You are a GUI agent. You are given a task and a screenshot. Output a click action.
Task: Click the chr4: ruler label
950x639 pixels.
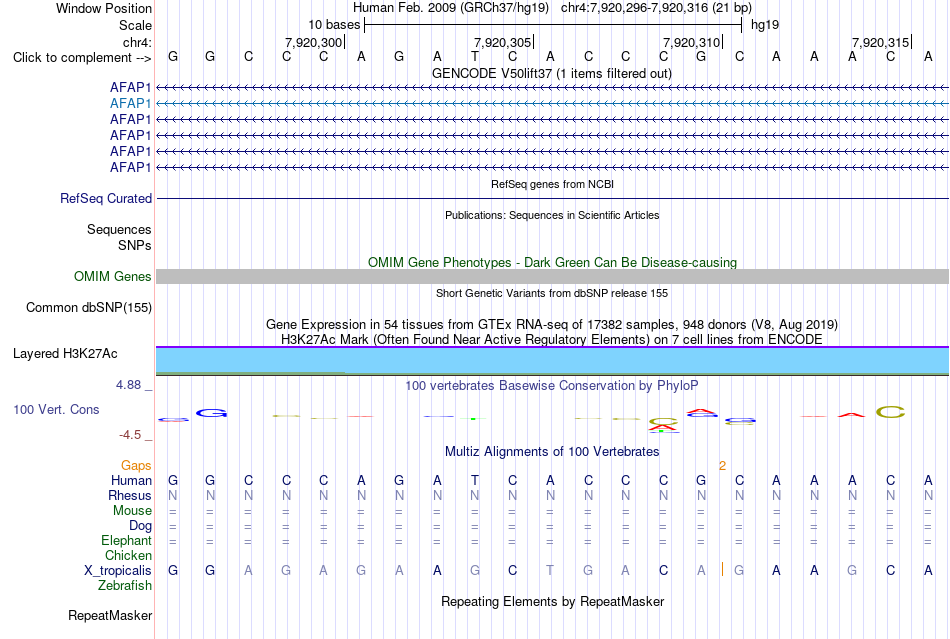[x=137, y=42]
